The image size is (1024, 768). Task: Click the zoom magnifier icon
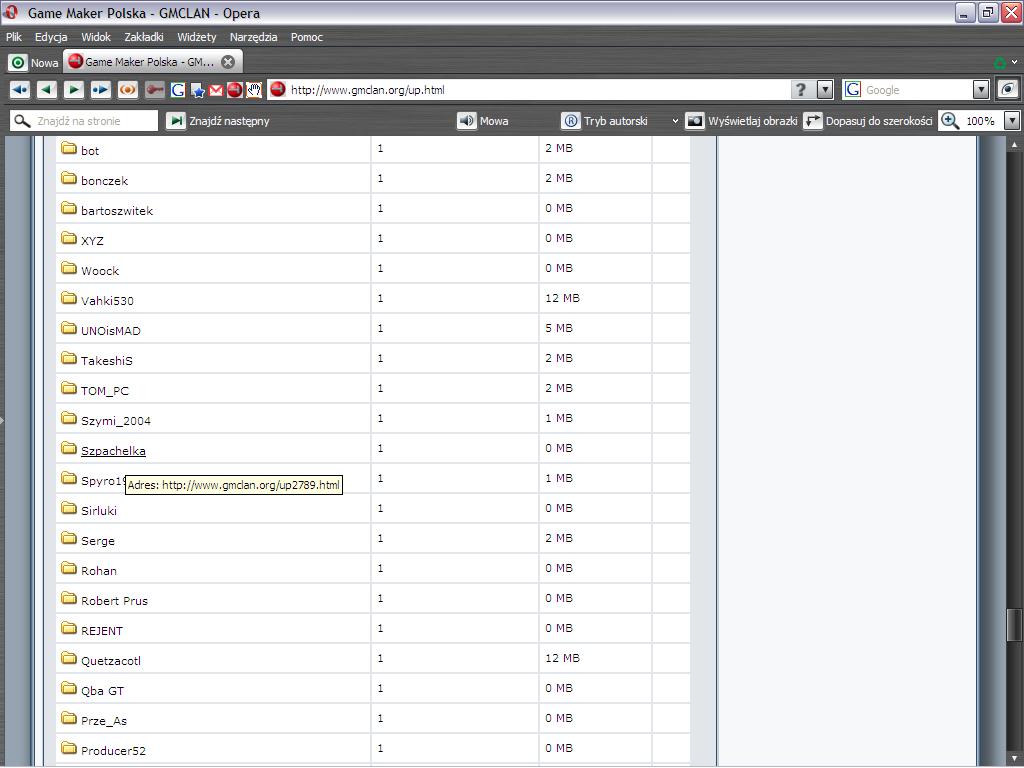950,121
